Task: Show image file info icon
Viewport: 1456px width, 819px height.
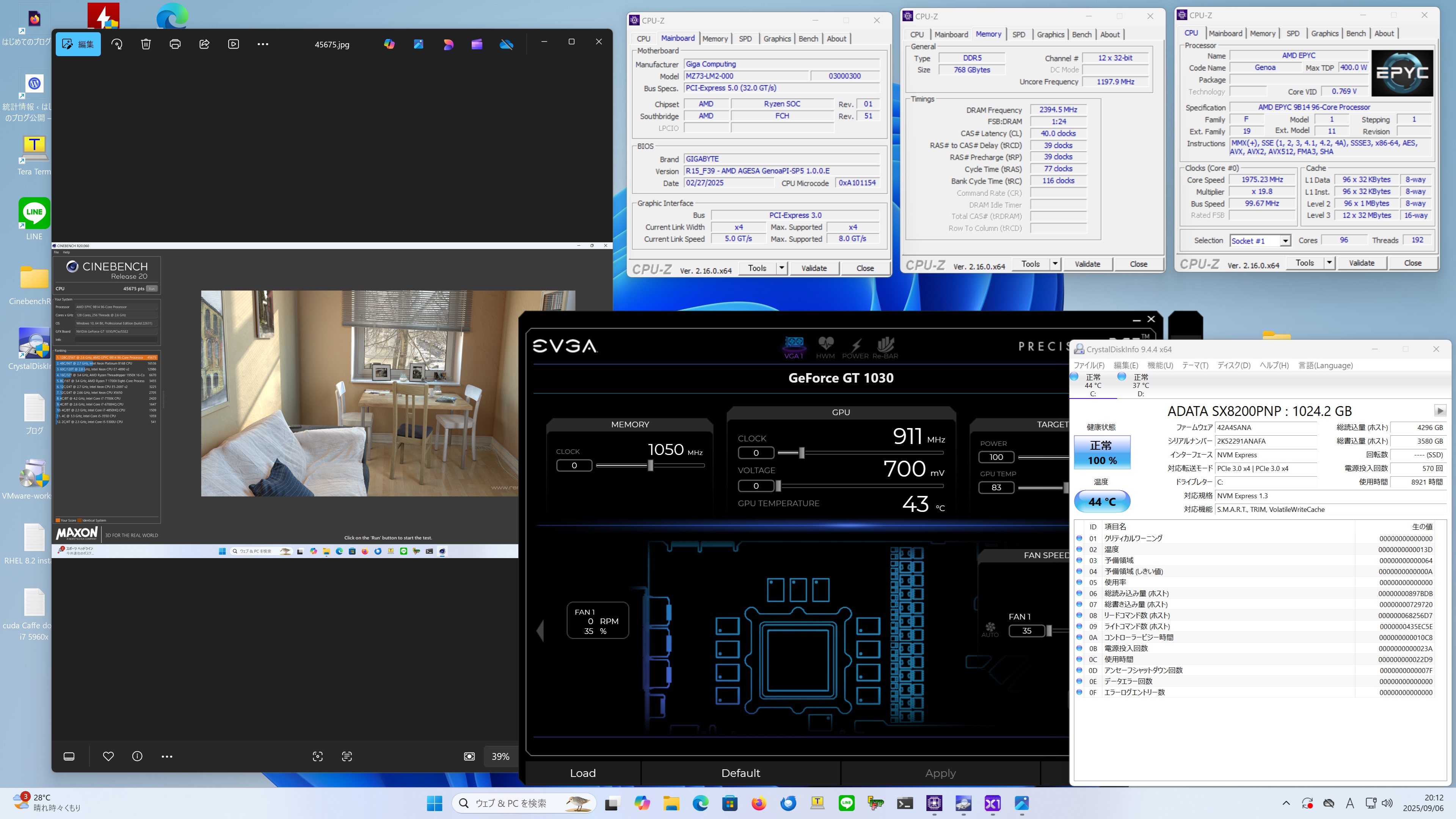Action: tap(137, 756)
